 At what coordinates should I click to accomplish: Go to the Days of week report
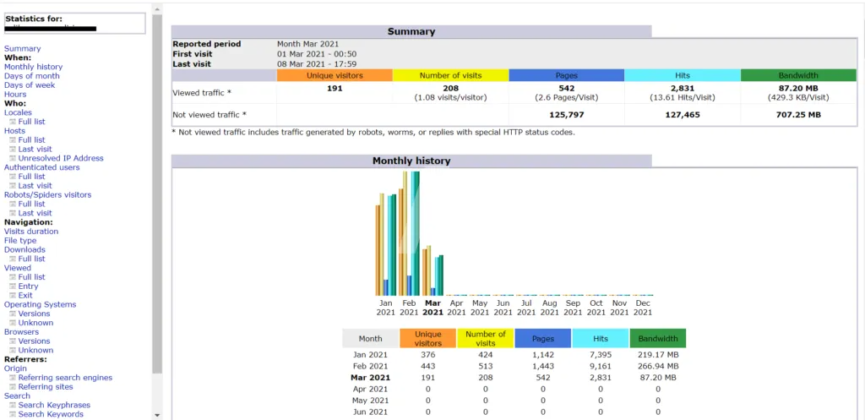29,85
